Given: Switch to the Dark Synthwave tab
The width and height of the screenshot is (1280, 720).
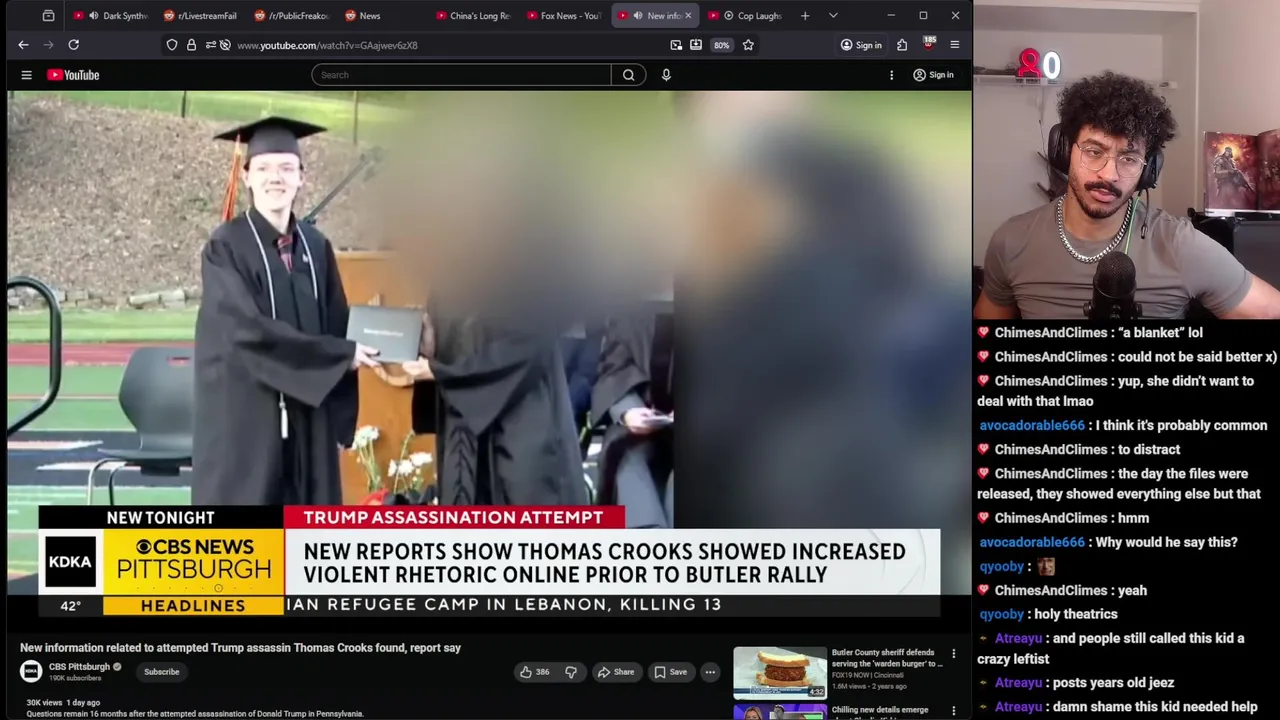Looking at the screenshot, I should click(110, 16).
